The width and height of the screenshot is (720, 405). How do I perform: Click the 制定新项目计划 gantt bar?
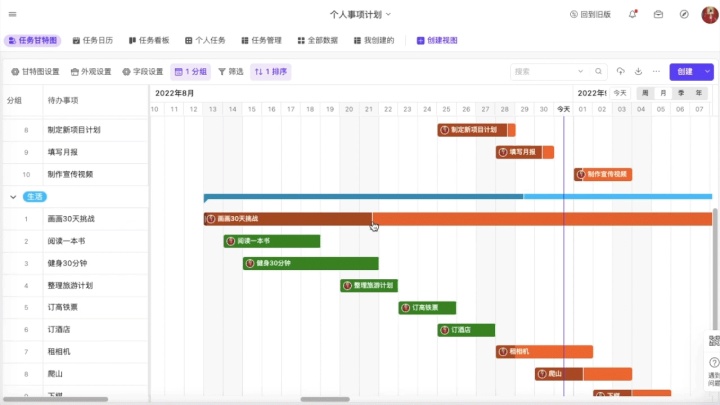pyautogui.click(x=476, y=130)
